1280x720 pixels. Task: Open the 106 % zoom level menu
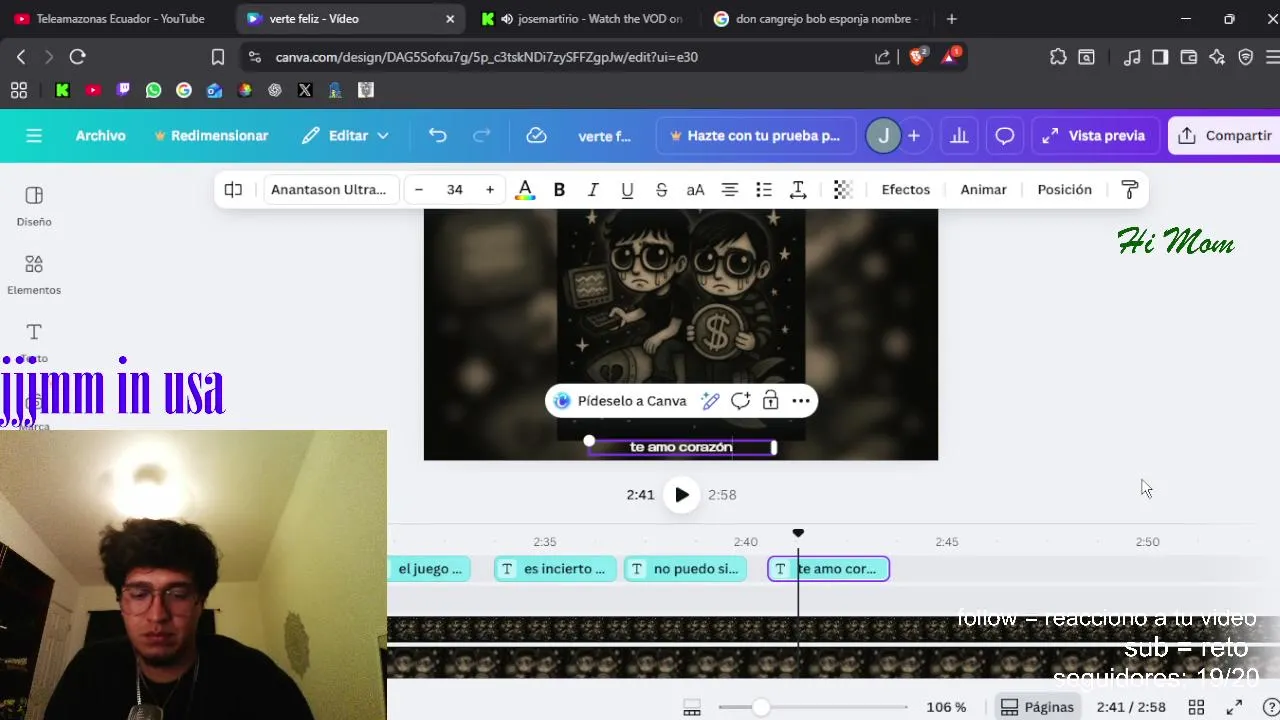[946, 707]
